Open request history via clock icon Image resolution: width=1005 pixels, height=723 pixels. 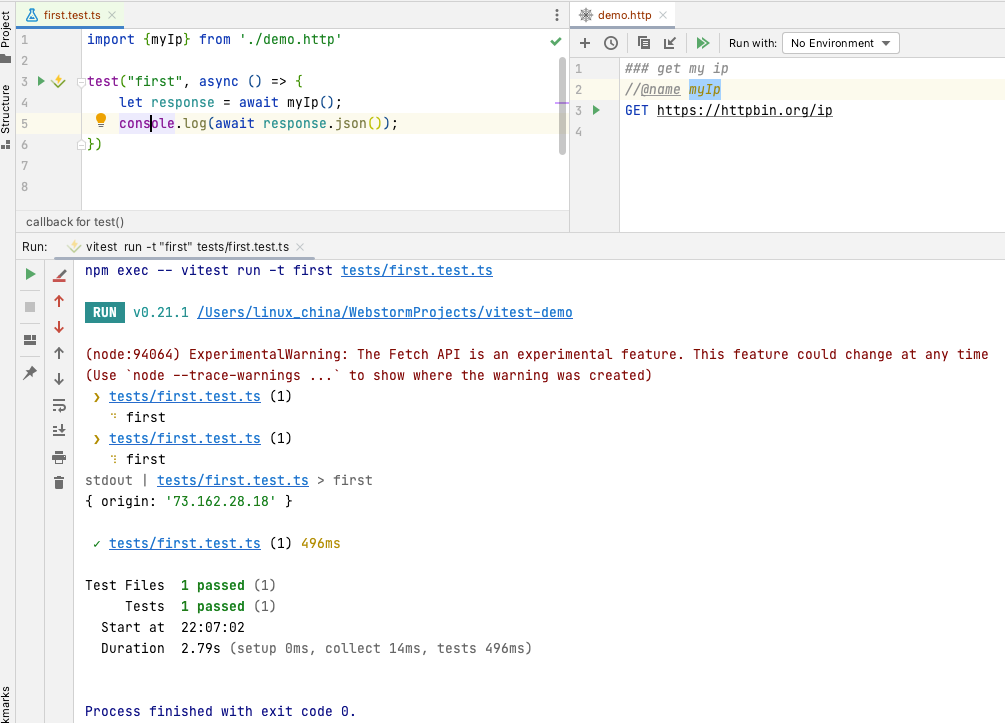click(610, 43)
